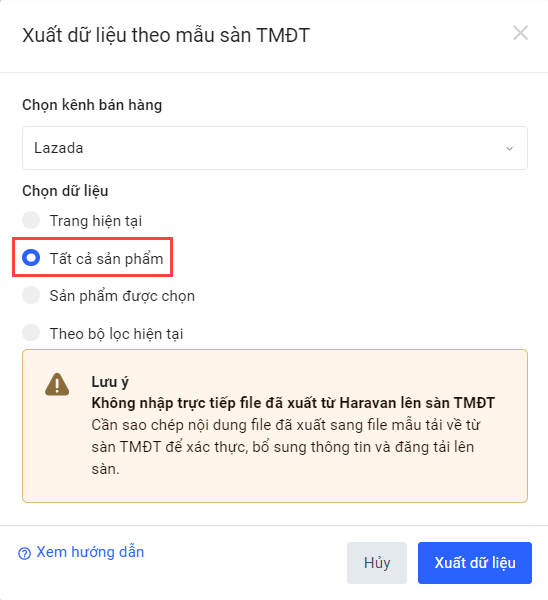Image resolution: width=548 pixels, height=600 pixels.
Task: Click the question mark help icon
Action: (24, 553)
